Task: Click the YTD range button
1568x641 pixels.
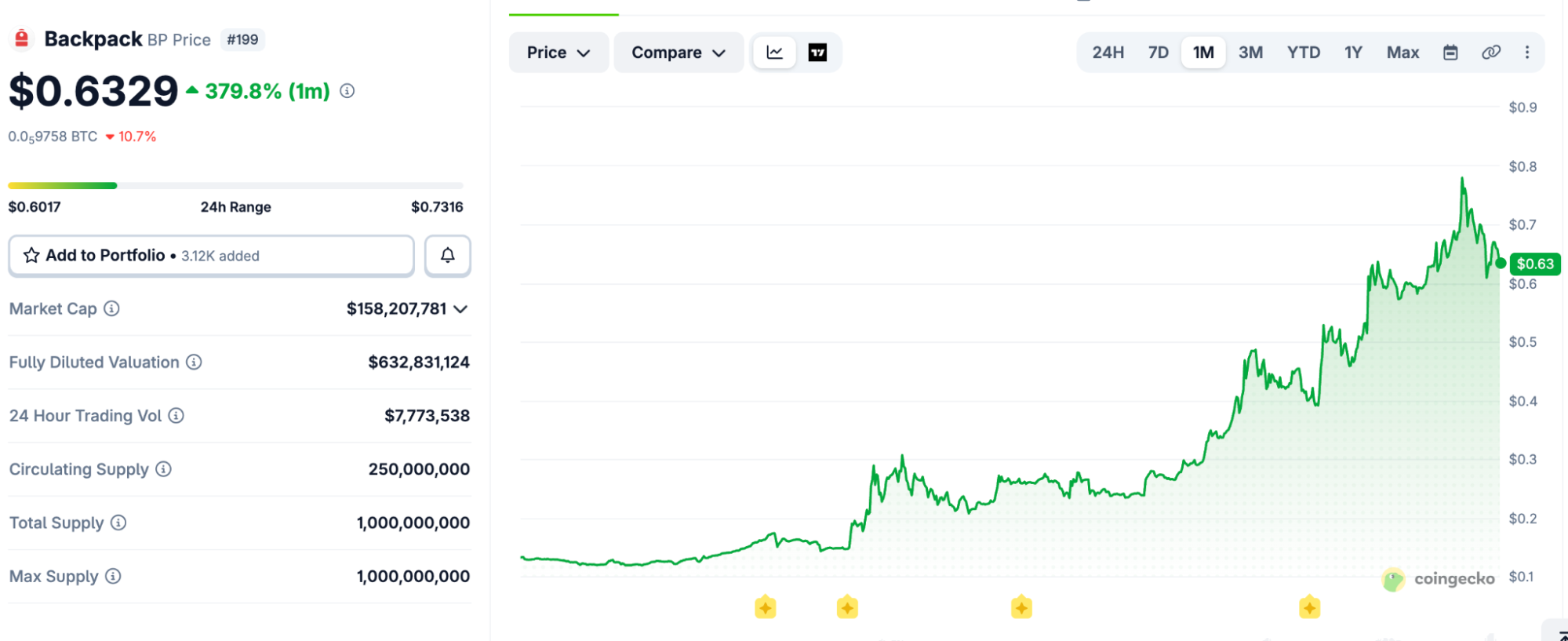Action: (1303, 53)
